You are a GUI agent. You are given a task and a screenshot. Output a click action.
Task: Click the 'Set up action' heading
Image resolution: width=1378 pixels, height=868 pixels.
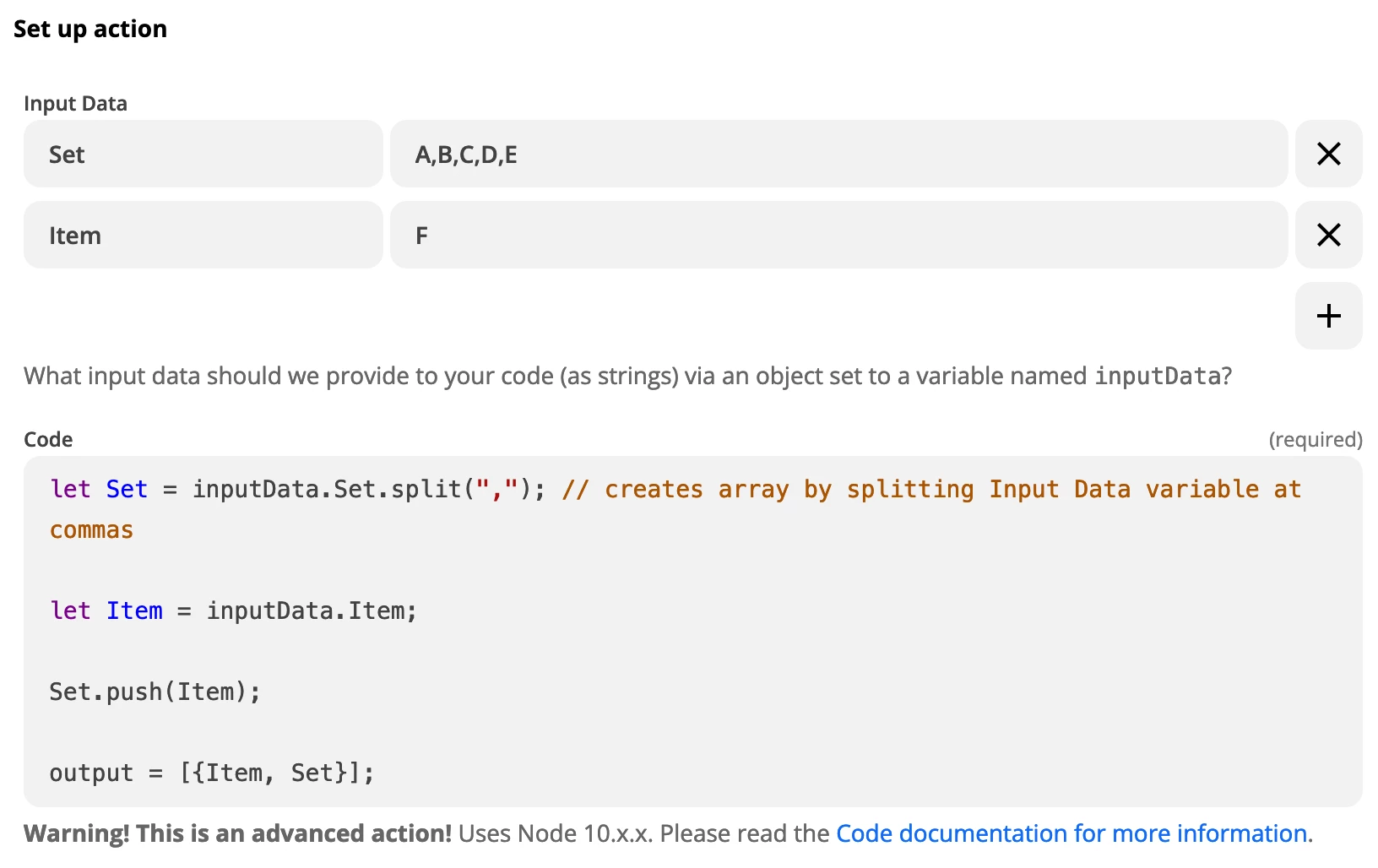90,29
